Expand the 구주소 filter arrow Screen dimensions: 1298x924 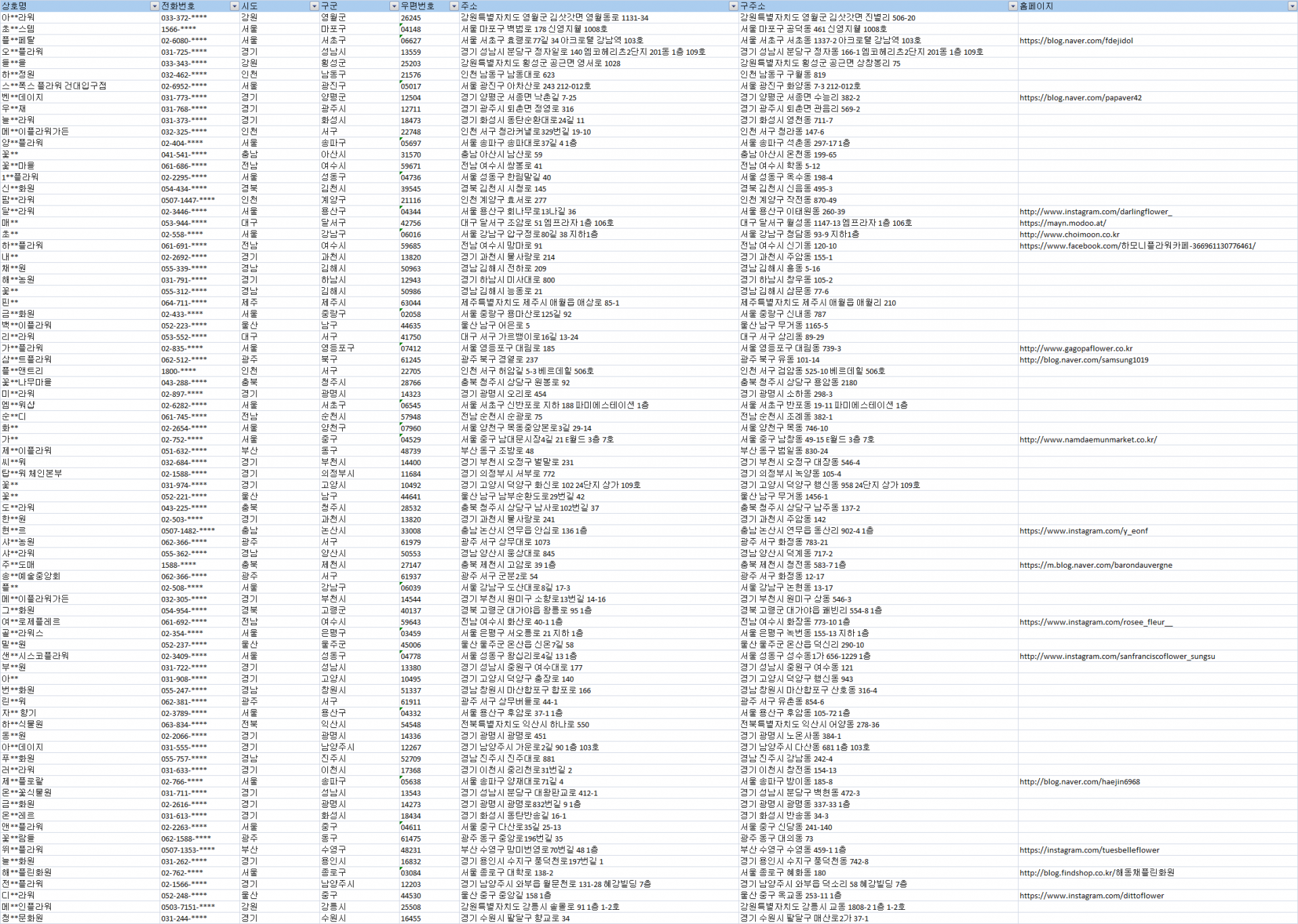[x=1013, y=6]
